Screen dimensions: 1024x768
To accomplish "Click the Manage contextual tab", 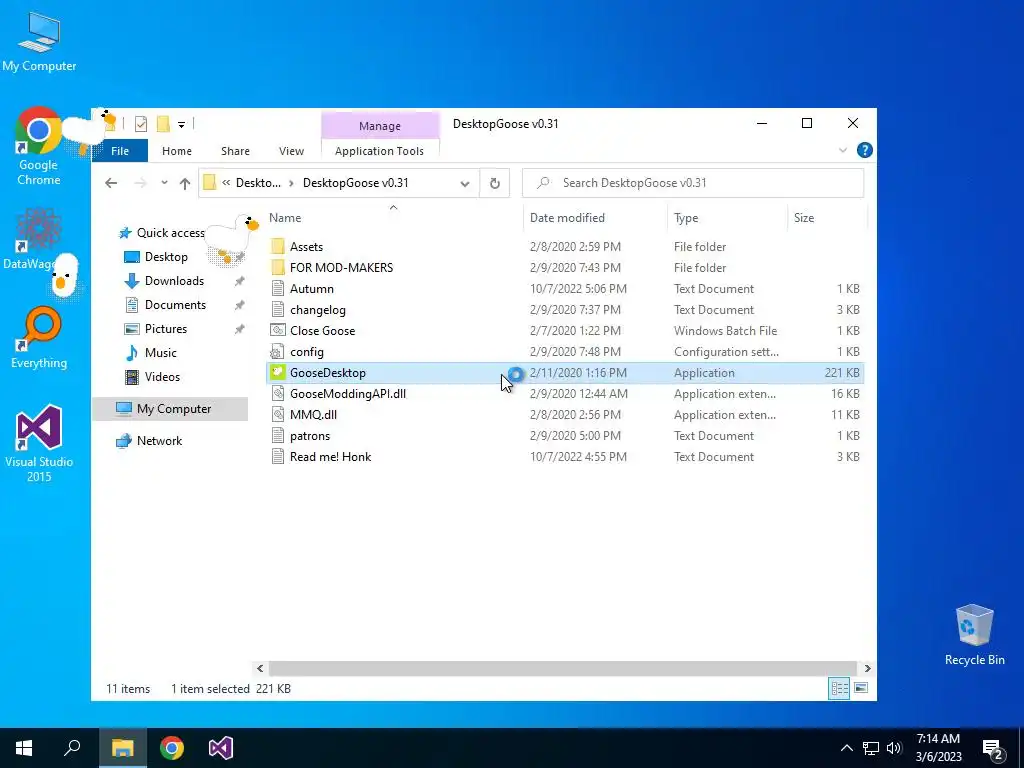I will click(x=380, y=125).
